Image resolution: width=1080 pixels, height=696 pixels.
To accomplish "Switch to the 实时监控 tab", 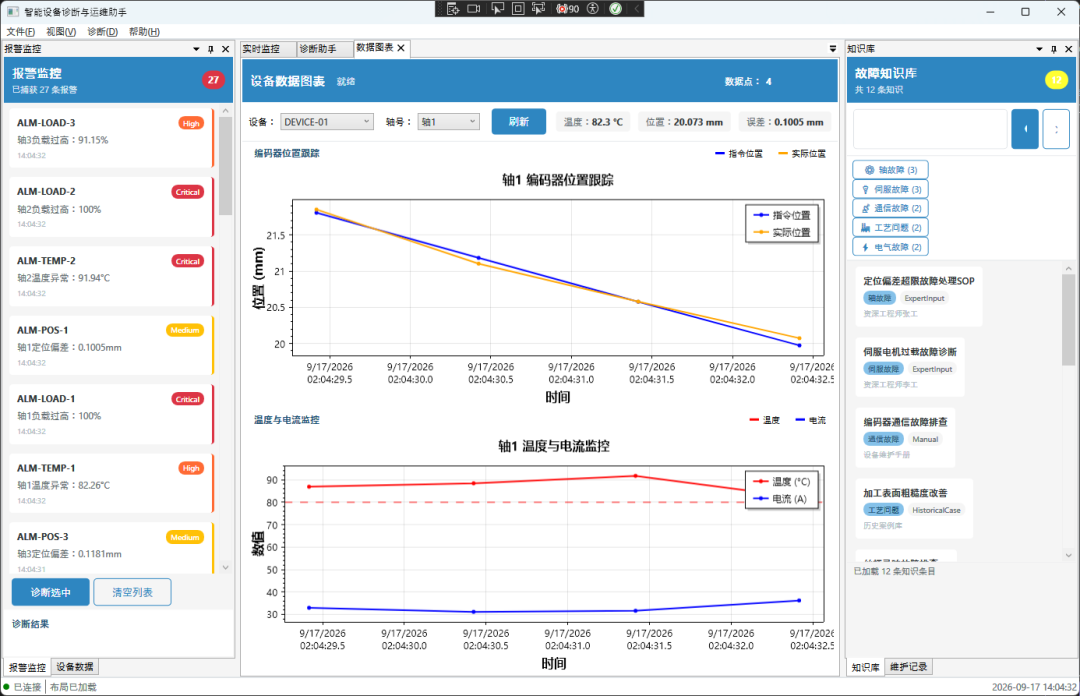I will tap(268, 49).
